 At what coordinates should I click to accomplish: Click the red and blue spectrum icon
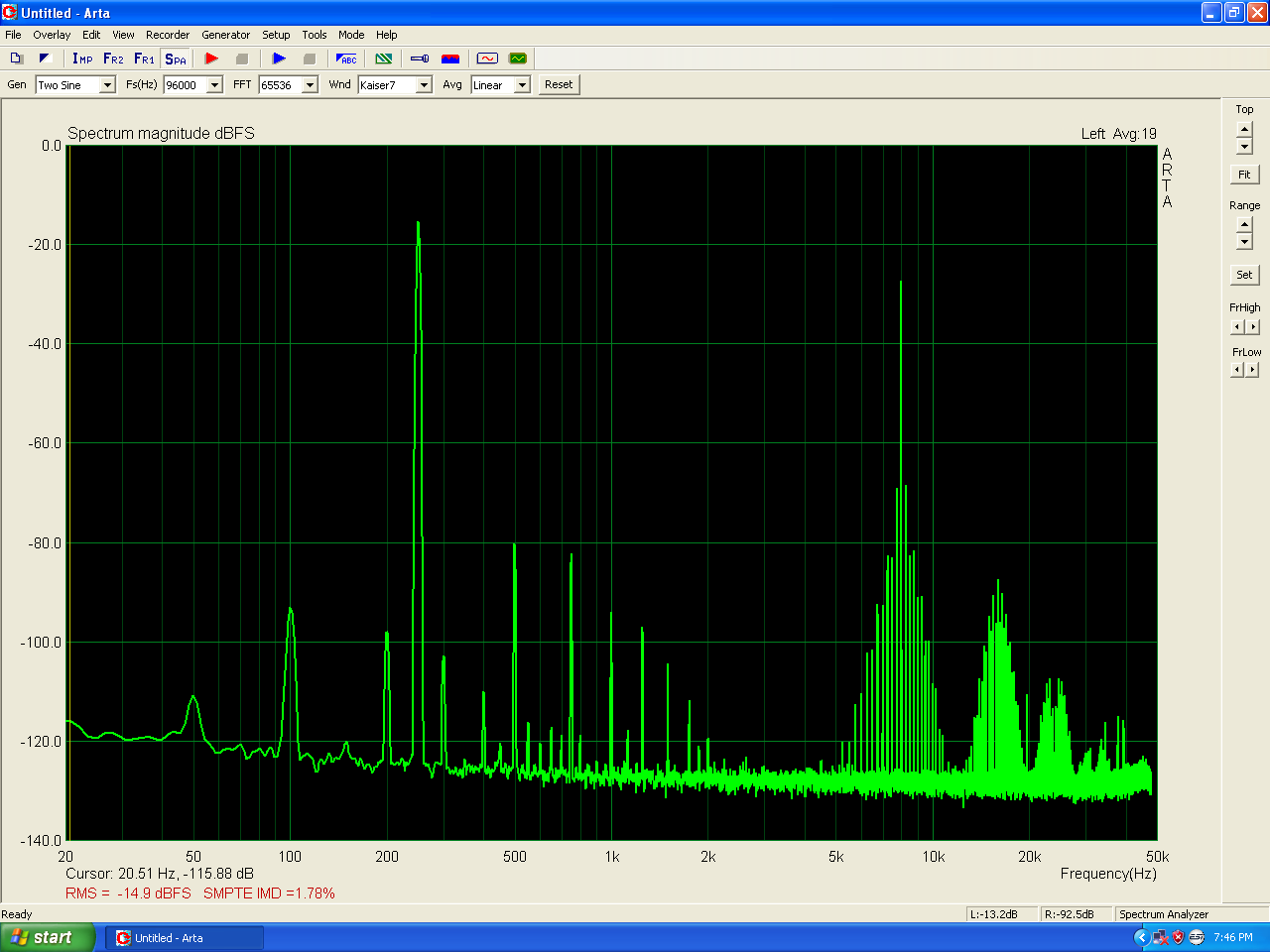[450, 59]
